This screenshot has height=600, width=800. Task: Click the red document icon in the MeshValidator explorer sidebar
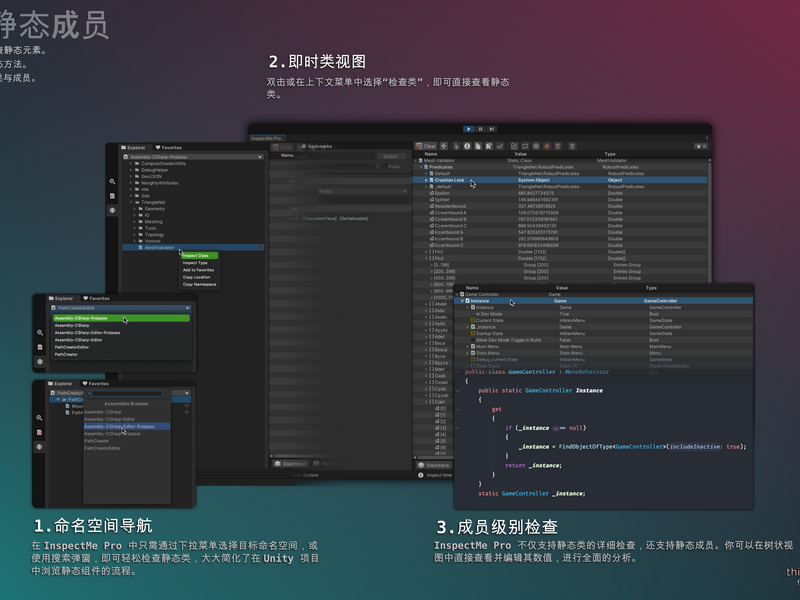click(x=112, y=196)
